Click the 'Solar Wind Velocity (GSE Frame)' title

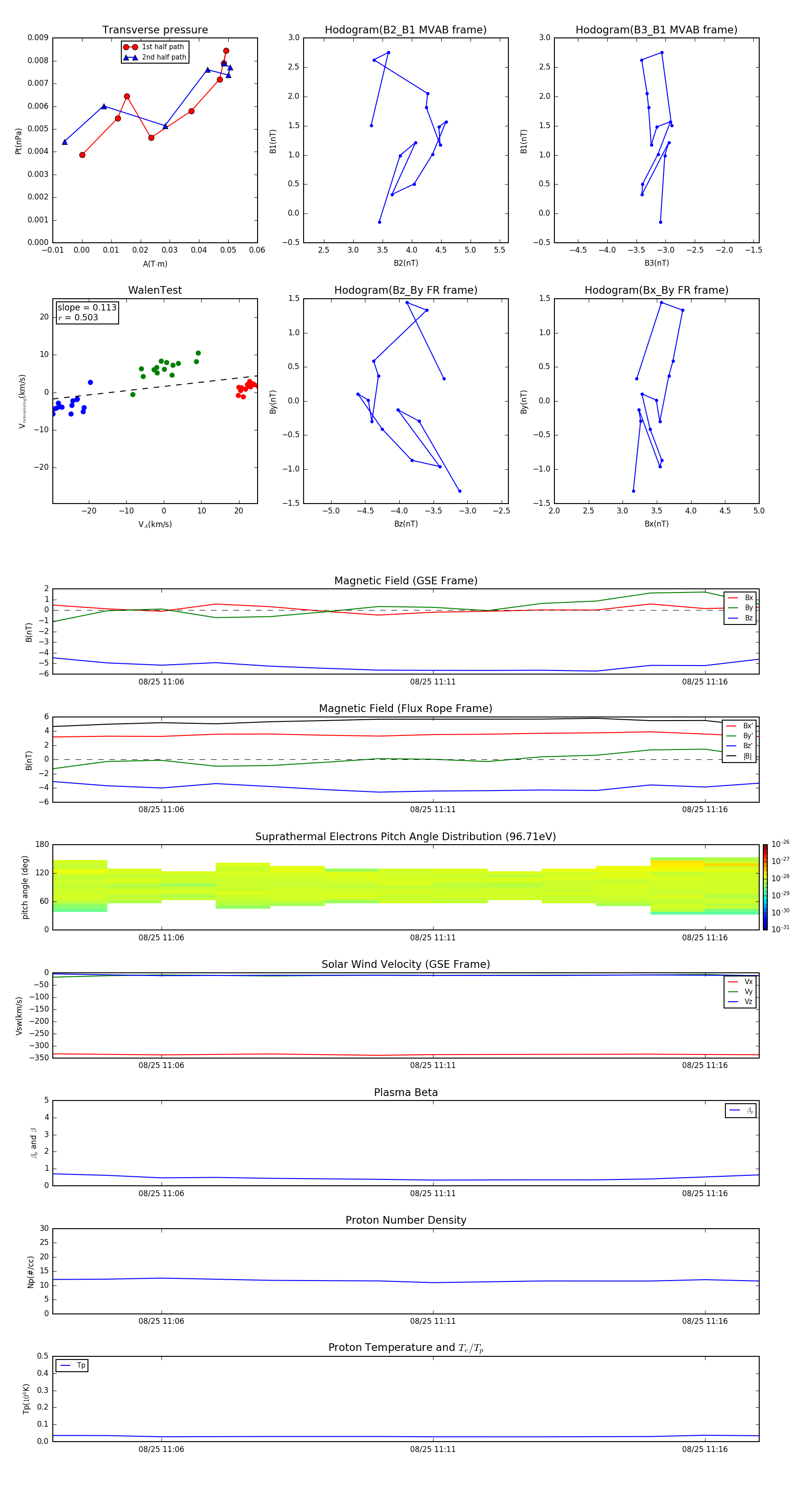(x=406, y=965)
